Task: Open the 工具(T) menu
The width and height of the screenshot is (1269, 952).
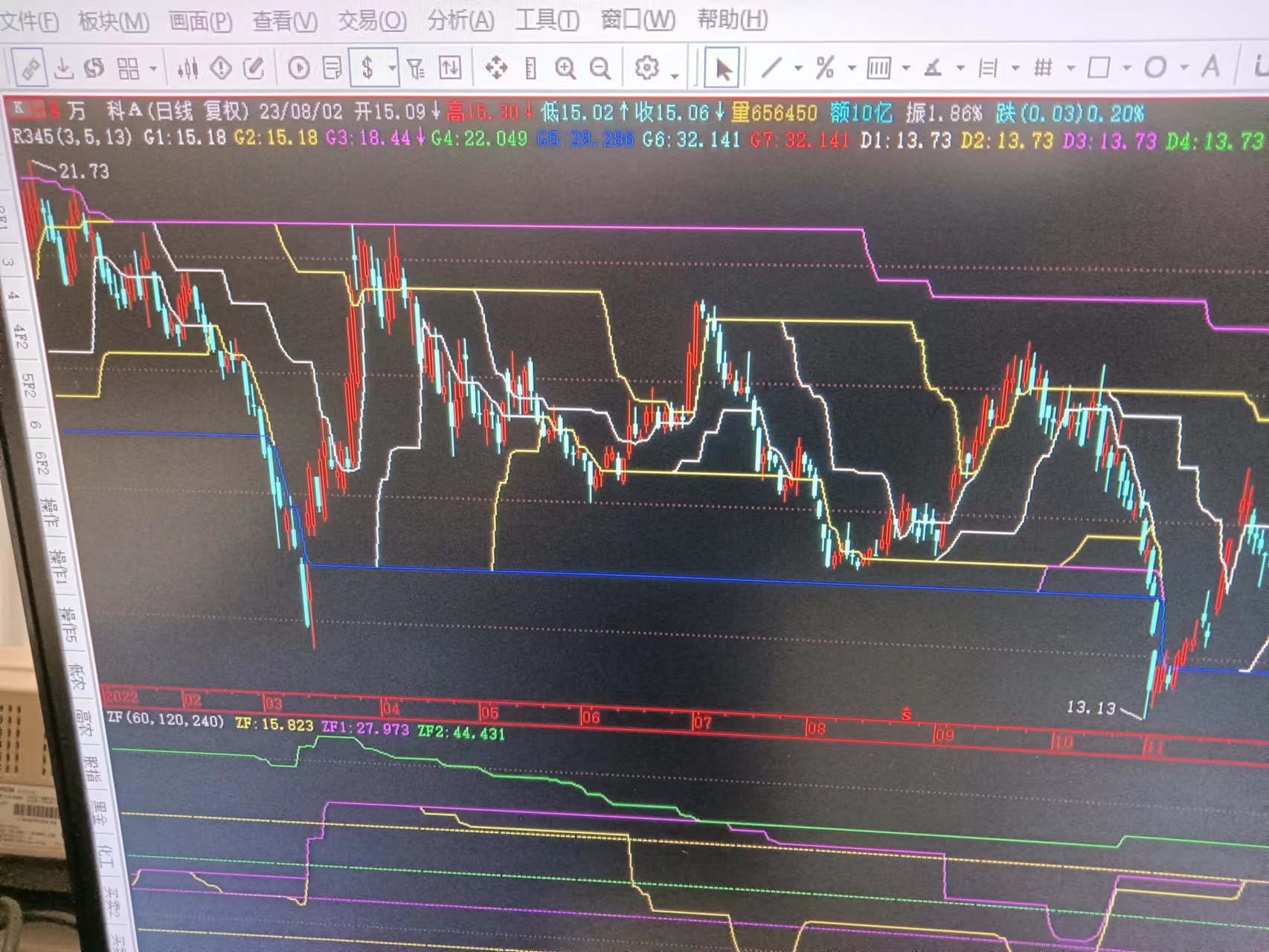Action: [x=547, y=19]
